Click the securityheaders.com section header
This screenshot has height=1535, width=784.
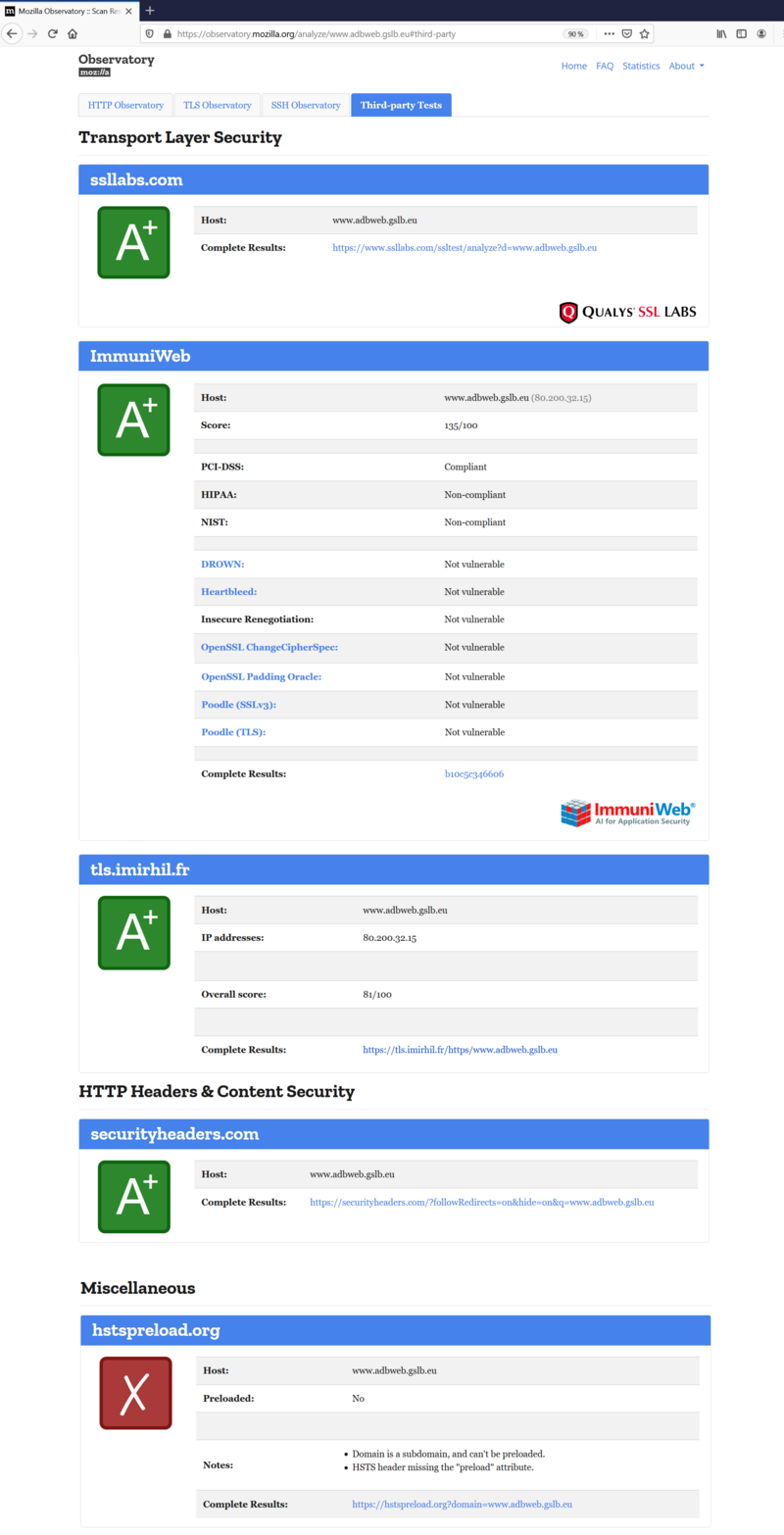(393, 1134)
